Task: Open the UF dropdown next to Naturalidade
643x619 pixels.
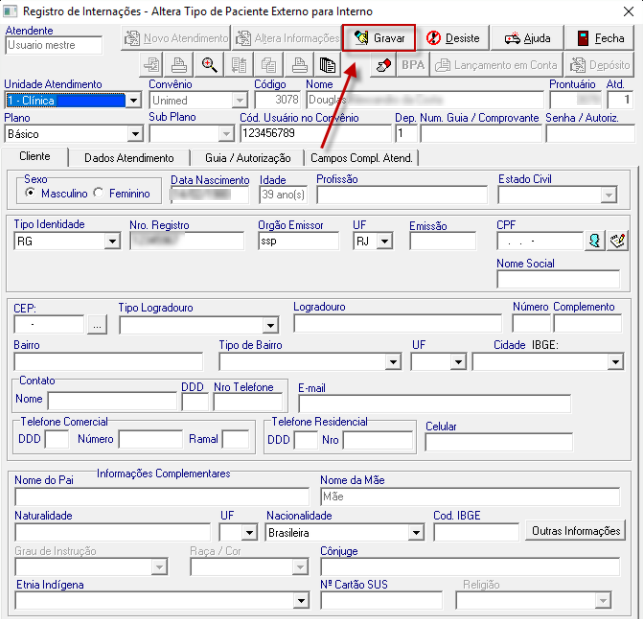Action: pos(249,533)
